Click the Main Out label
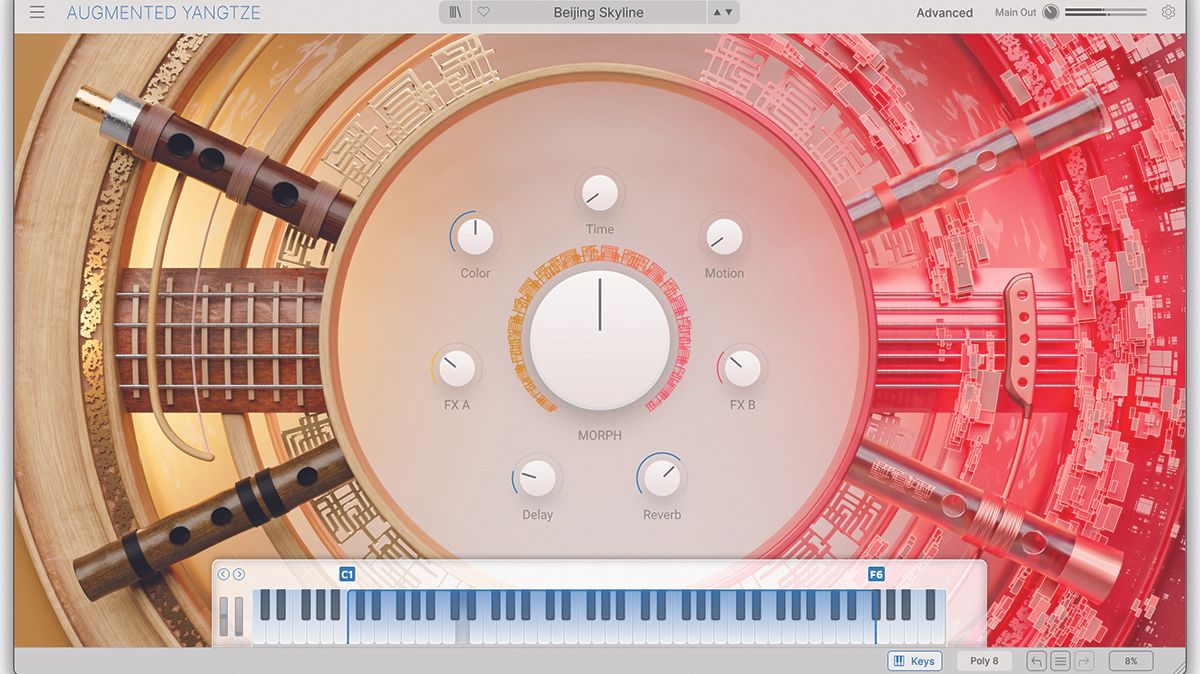 pos(1016,13)
